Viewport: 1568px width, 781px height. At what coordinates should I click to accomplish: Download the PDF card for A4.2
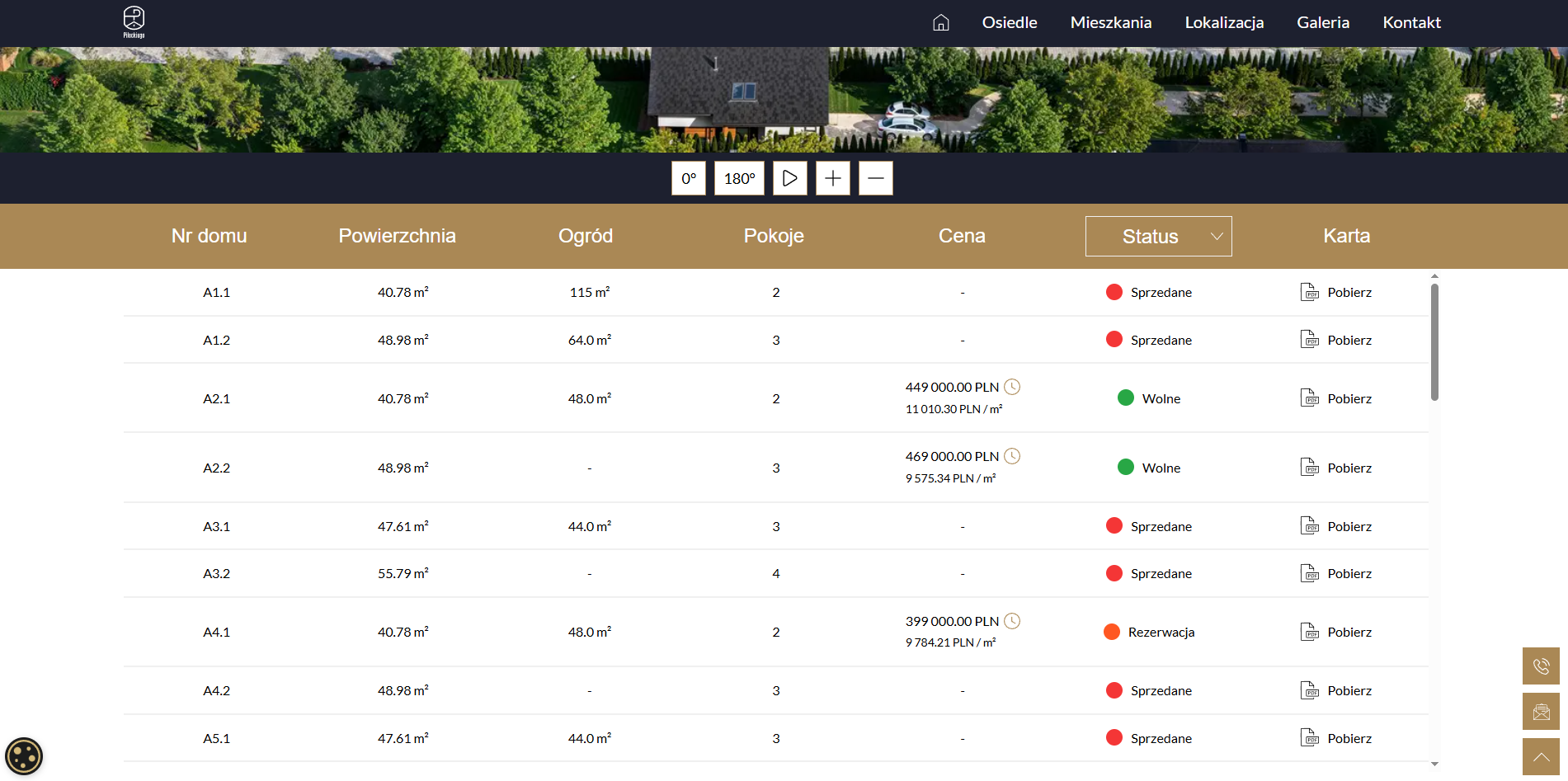point(1310,690)
